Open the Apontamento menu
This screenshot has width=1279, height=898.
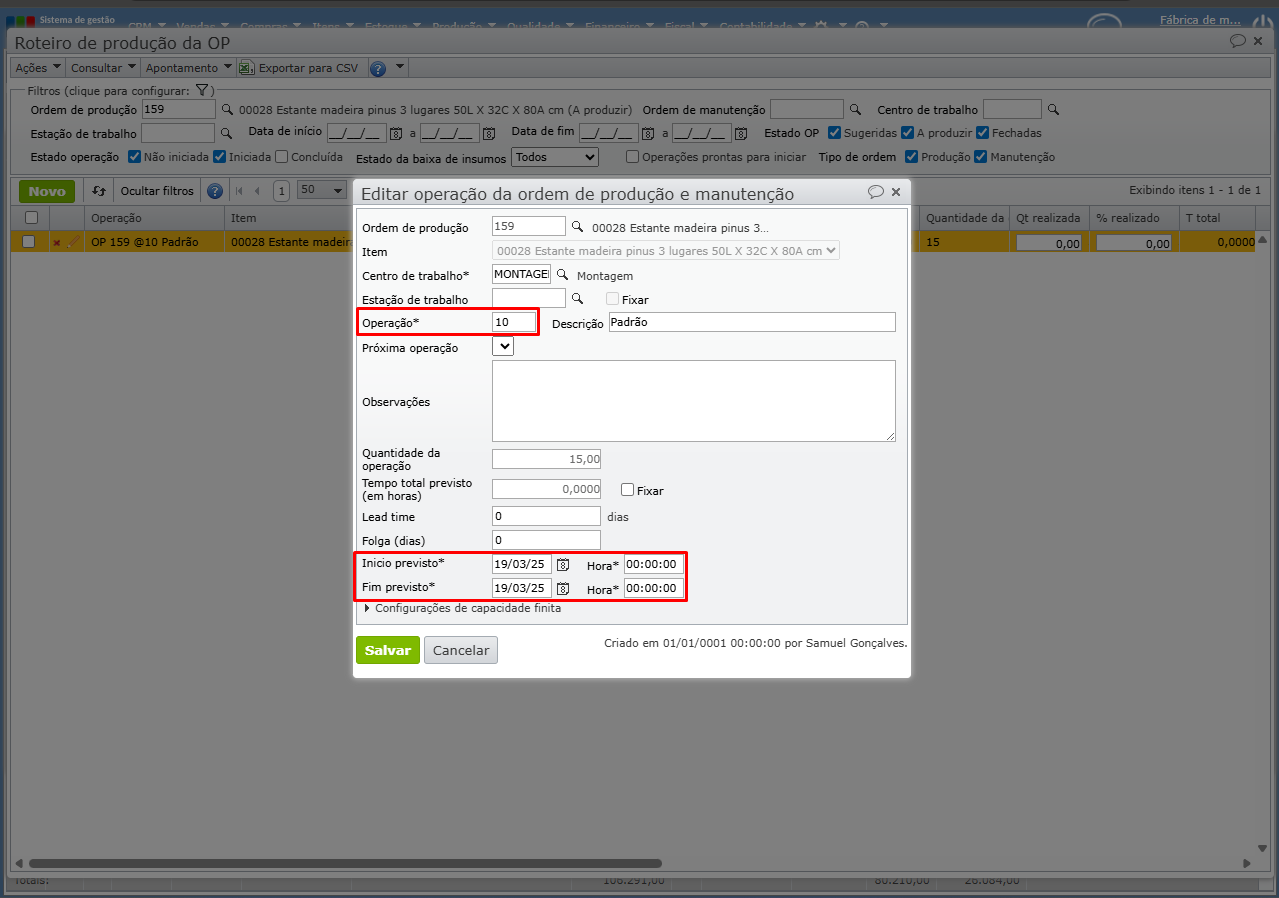click(188, 68)
